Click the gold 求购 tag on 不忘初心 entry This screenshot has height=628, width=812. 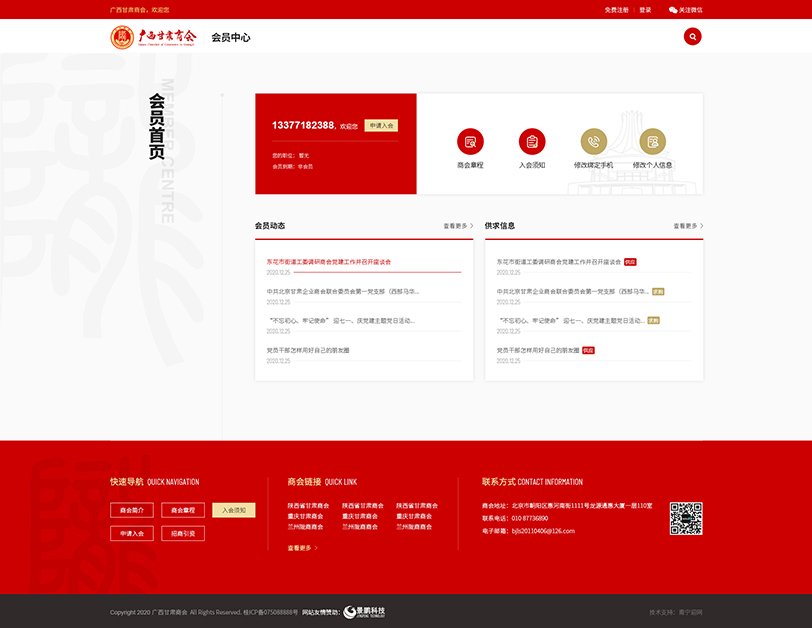coord(654,321)
